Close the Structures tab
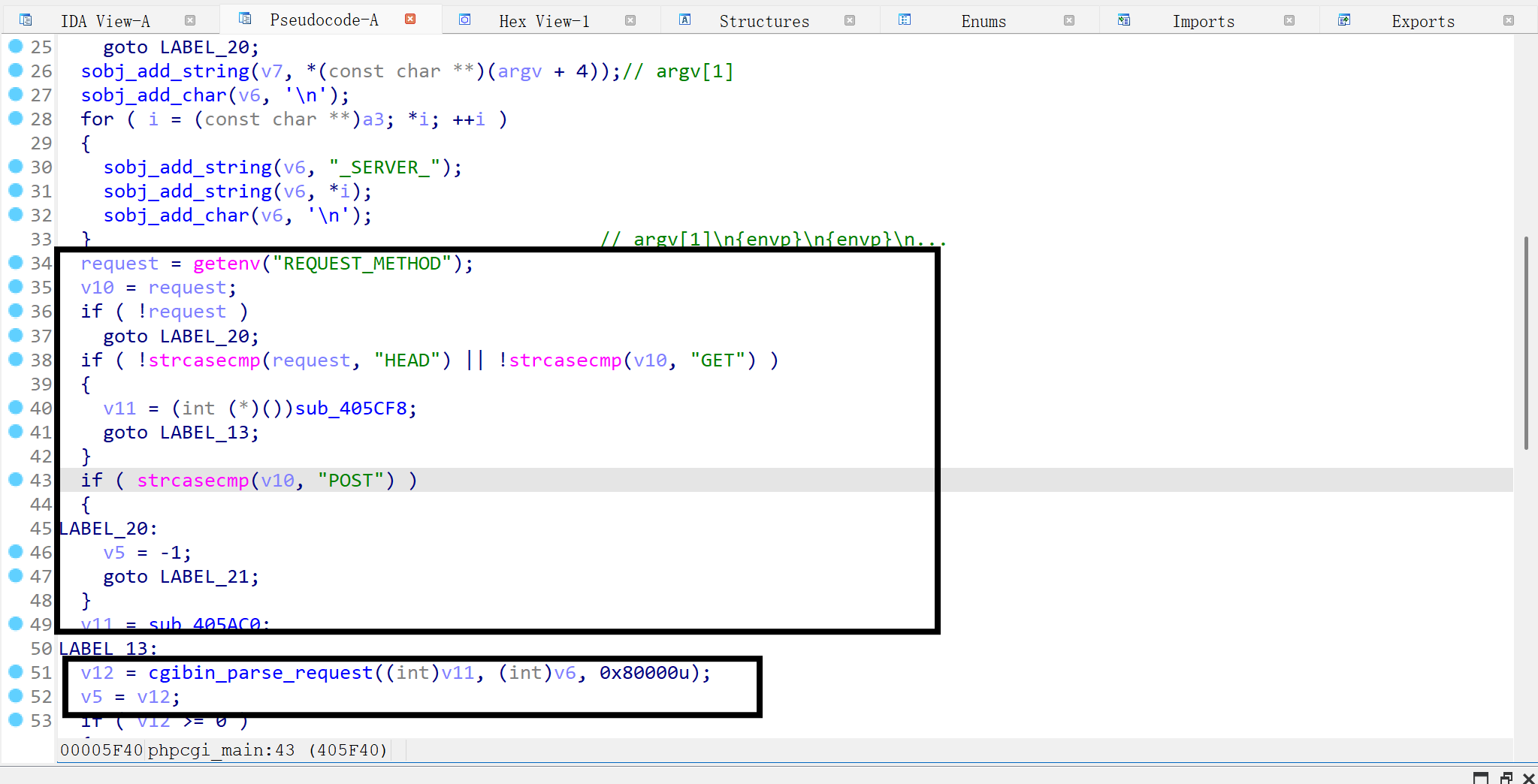Image resolution: width=1538 pixels, height=784 pixels. 850,20
